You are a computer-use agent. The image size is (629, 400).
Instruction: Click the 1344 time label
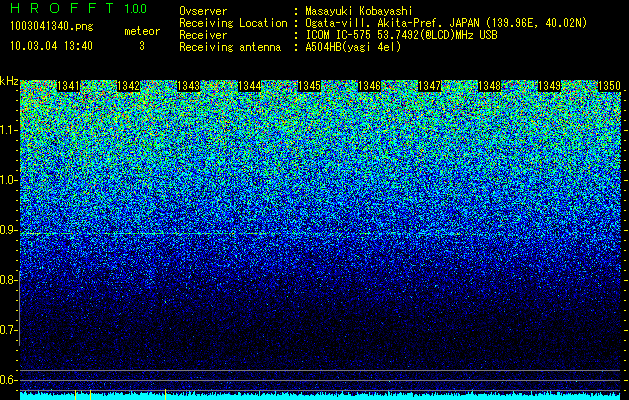tap(250, 86)
